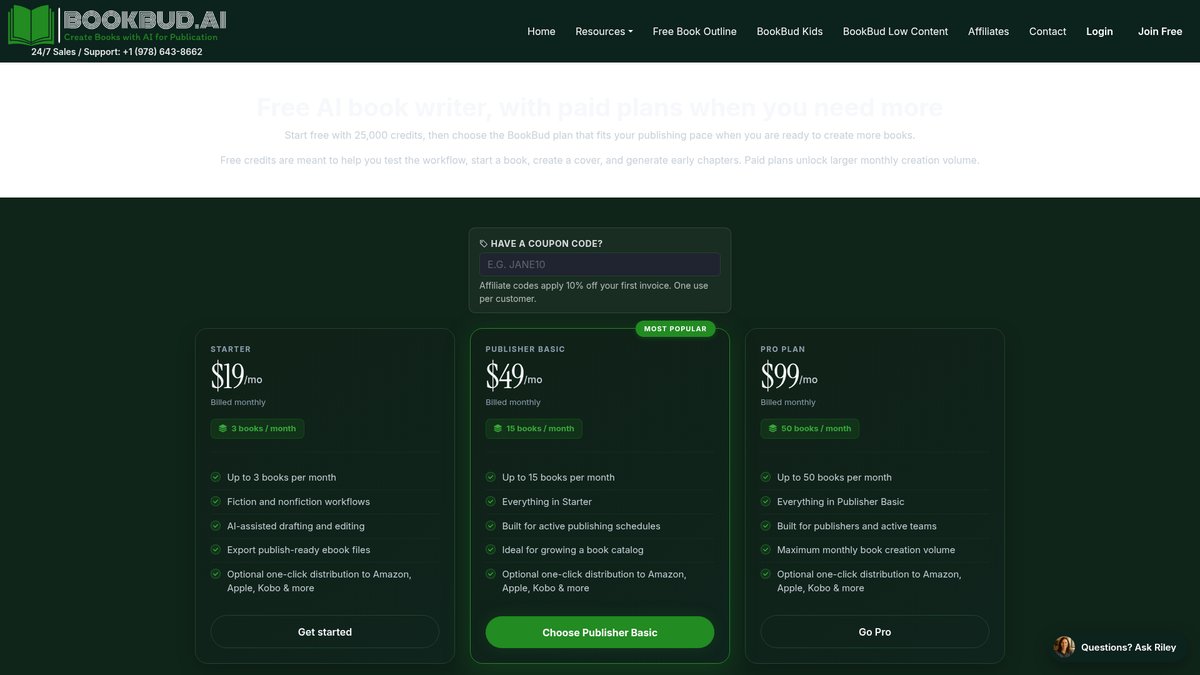Click the Go Pro button
Viewport: 1200px width, 675px height.
pos(875,632)
